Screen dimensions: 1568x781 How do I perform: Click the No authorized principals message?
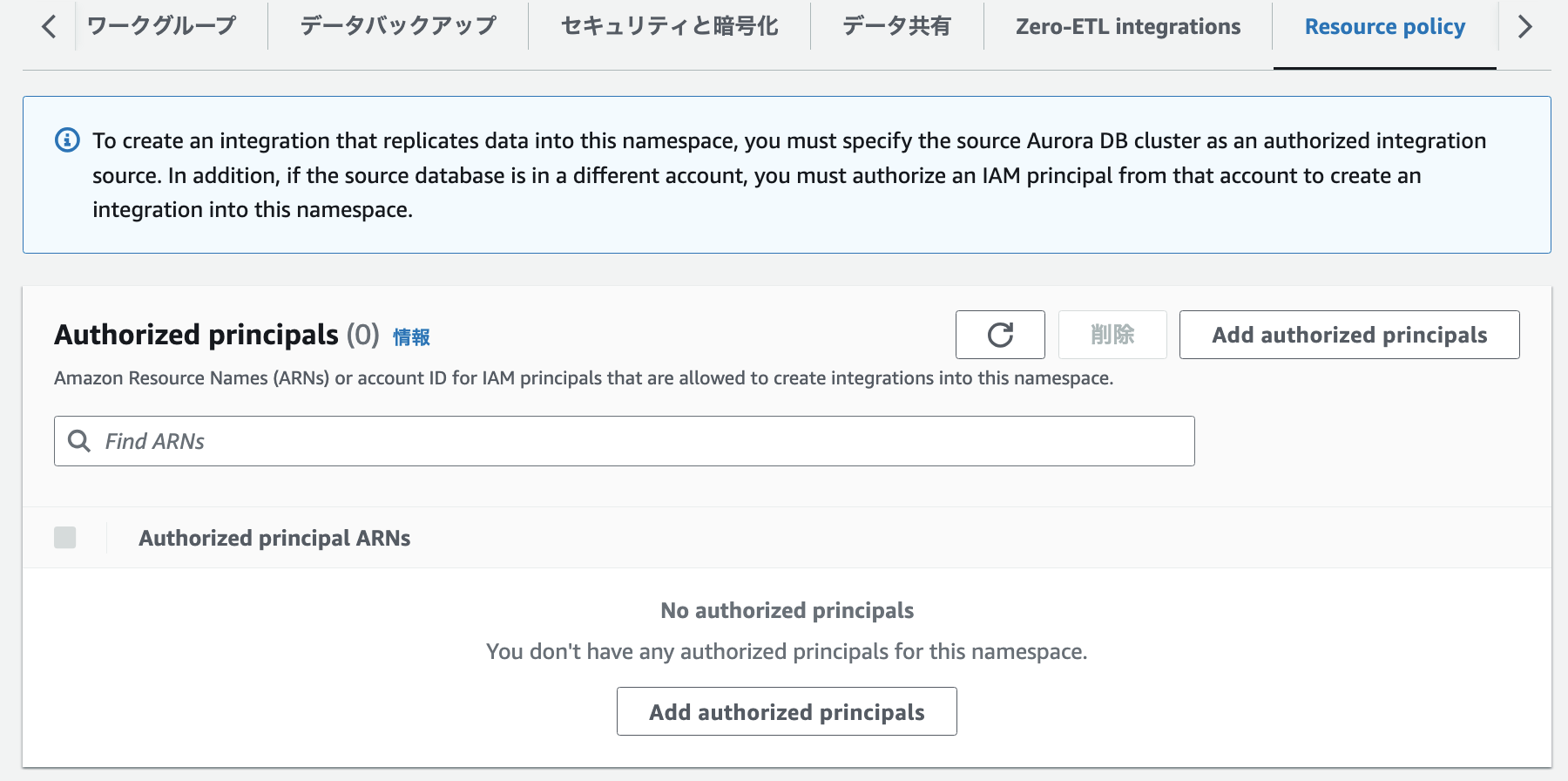pos(787,610)
